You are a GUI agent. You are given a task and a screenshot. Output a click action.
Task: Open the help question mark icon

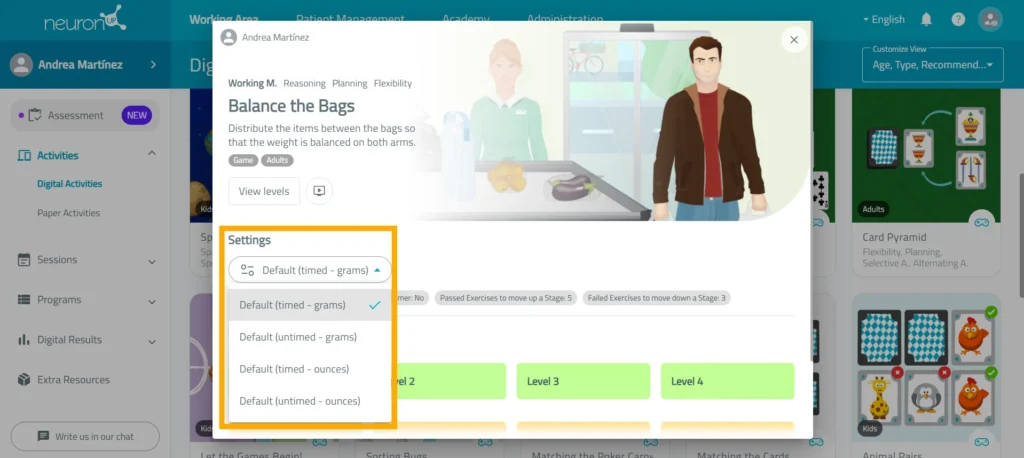(x=958, y=20)
